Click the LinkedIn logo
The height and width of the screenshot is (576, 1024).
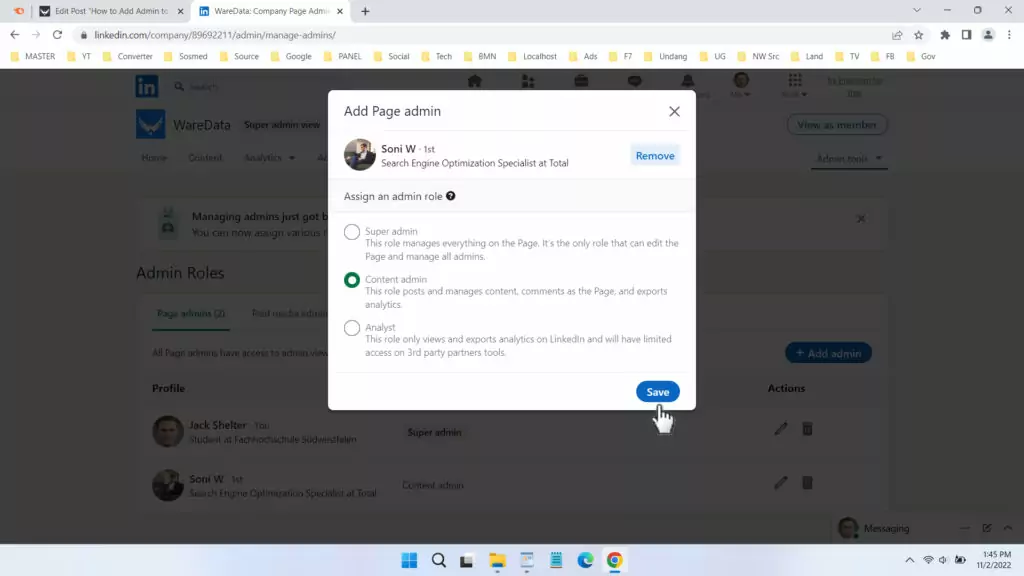[x=147, y=86]
